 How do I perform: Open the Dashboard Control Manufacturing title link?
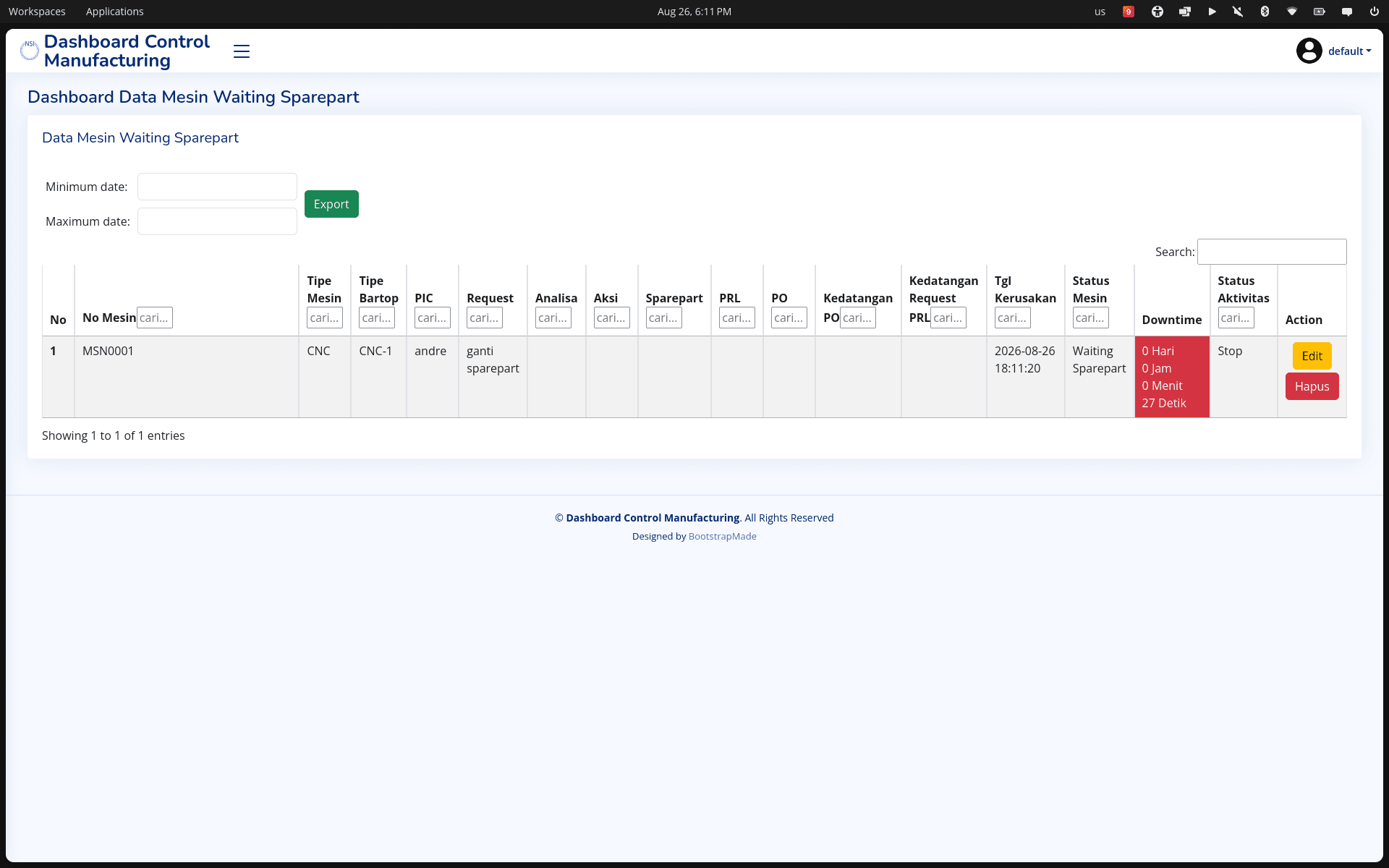coord(127,51)
